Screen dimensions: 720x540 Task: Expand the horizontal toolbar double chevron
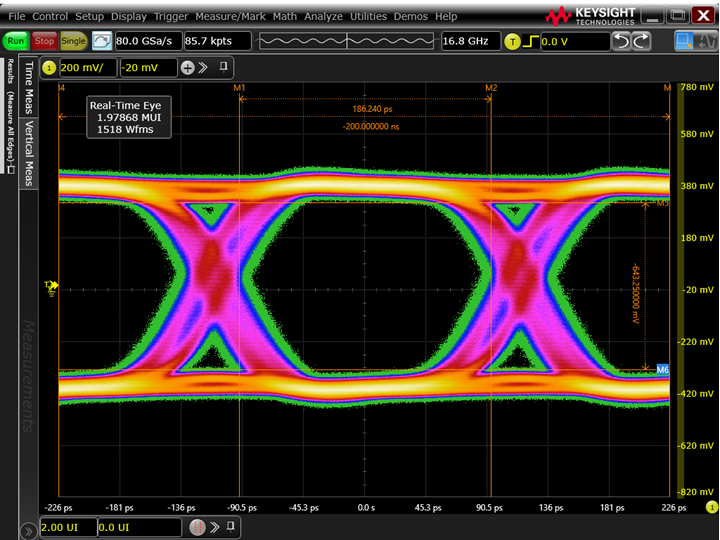pos(215,527)
